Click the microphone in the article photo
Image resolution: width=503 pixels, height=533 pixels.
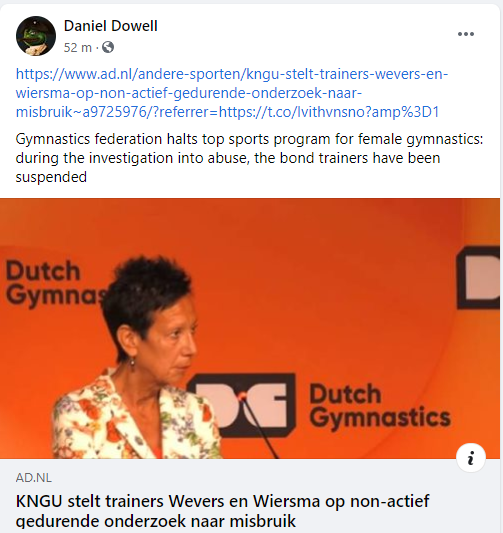[258, 425]
